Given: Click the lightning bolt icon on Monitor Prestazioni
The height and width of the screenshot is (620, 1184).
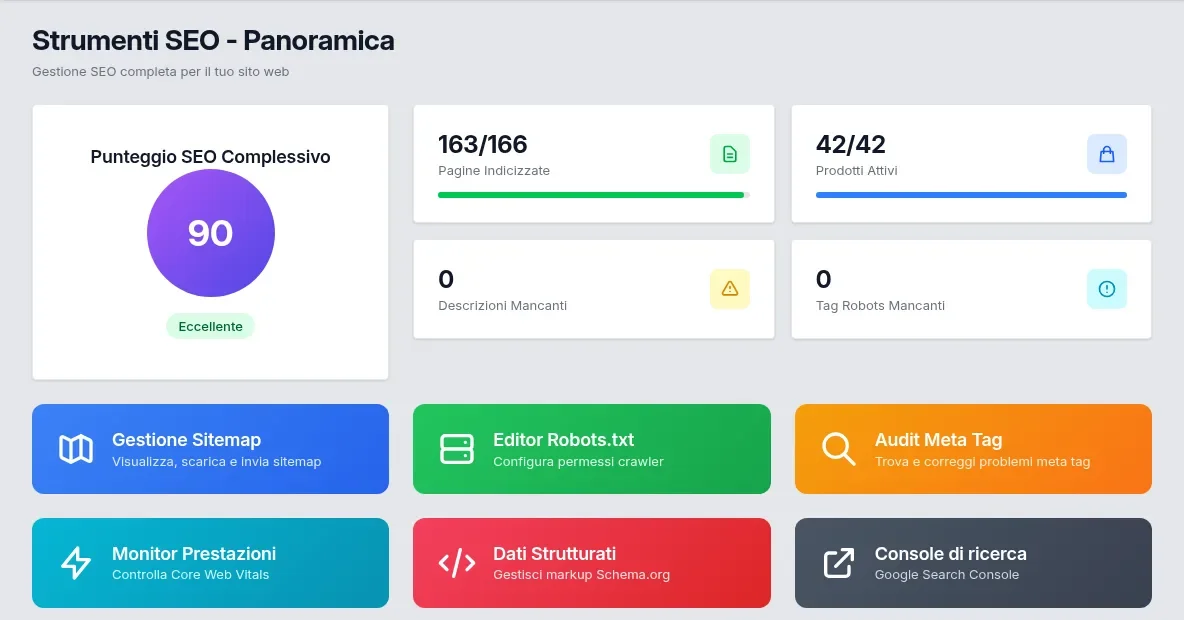Looking at the screenshot, I should click(x=76, y=563).
